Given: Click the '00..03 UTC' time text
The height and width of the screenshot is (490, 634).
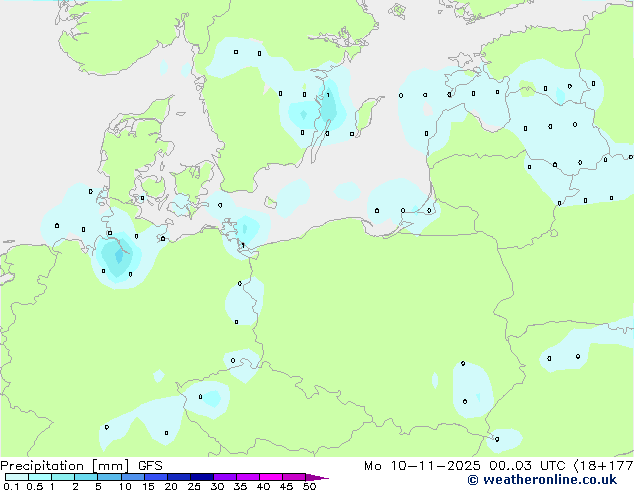Looking at the screenshot, I should [527, 466].
